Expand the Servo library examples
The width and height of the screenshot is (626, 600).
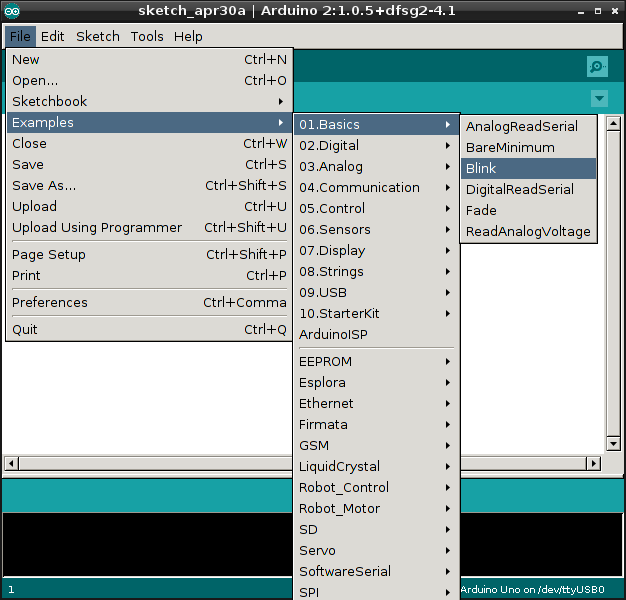pos(376,550)
